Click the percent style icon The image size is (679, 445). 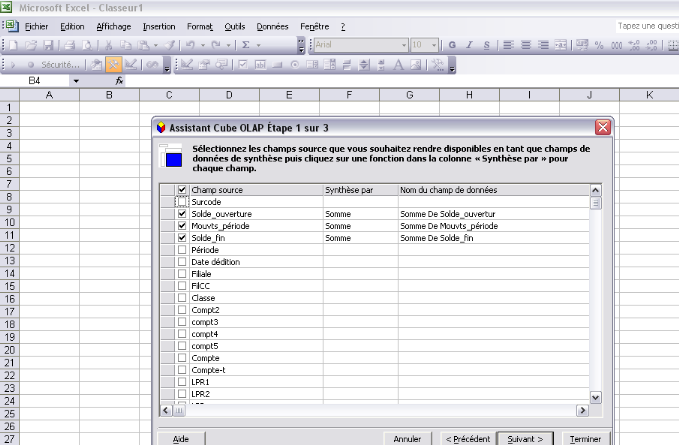click(x=599, y=45)
